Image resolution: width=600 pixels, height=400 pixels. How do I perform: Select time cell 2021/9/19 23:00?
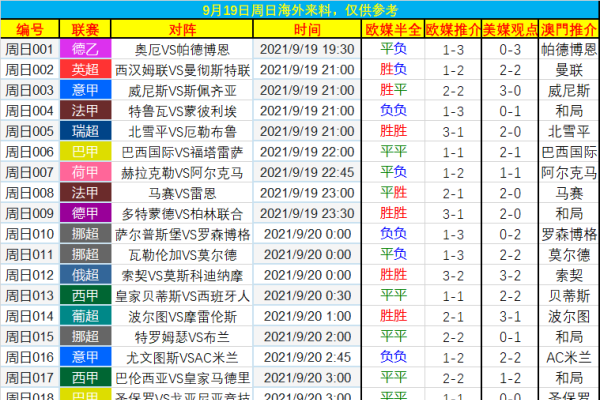[x=307, y=193]
